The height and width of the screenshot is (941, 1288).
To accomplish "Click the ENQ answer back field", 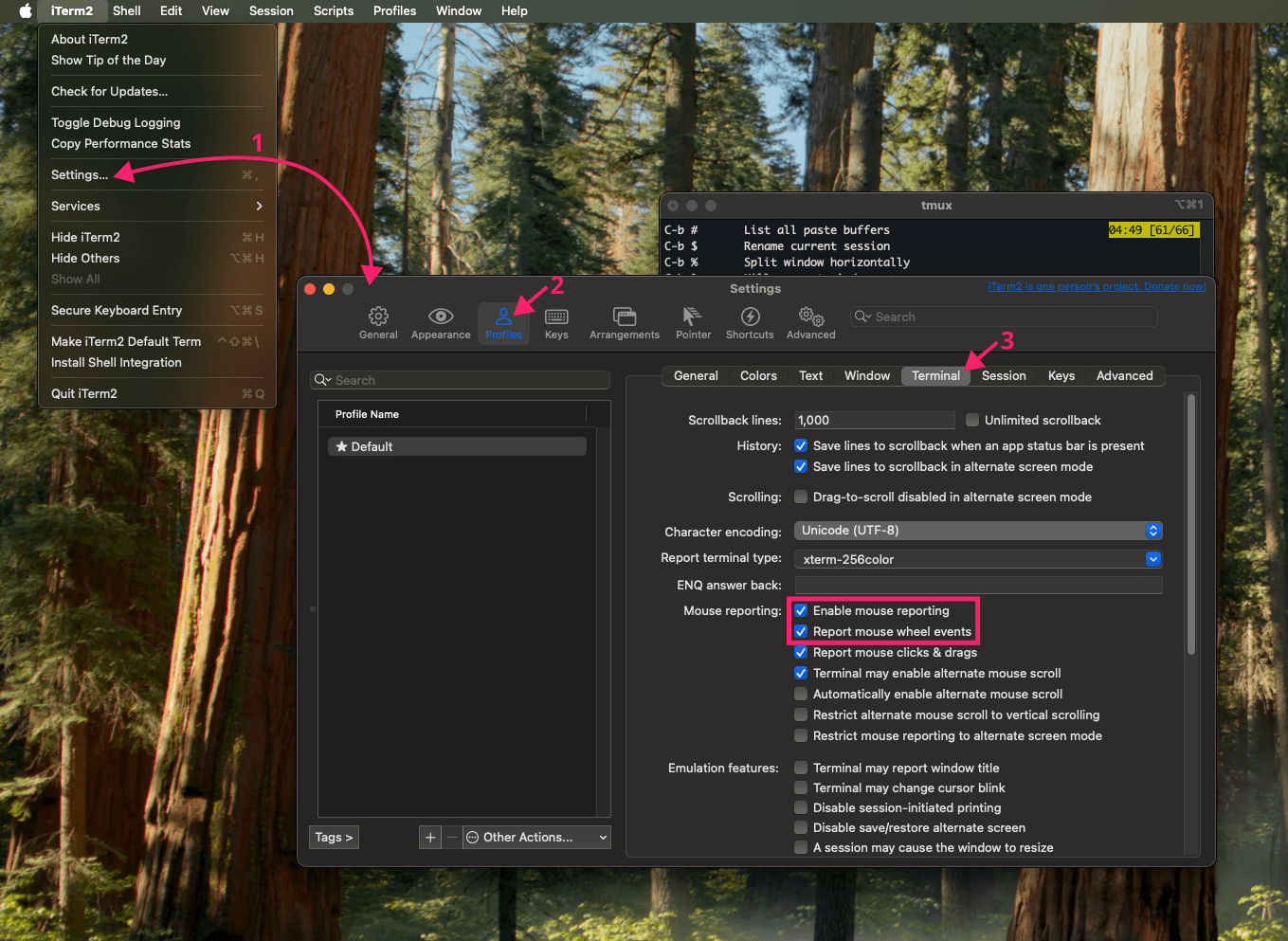I will pyautogui.click(x=978, y=585).
